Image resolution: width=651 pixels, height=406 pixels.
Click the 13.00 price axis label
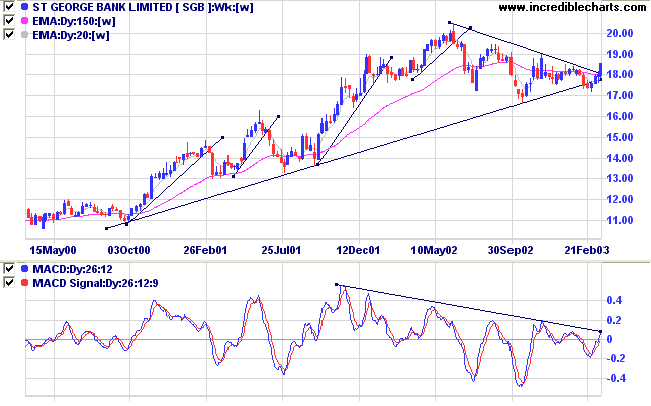pos(620,179)
